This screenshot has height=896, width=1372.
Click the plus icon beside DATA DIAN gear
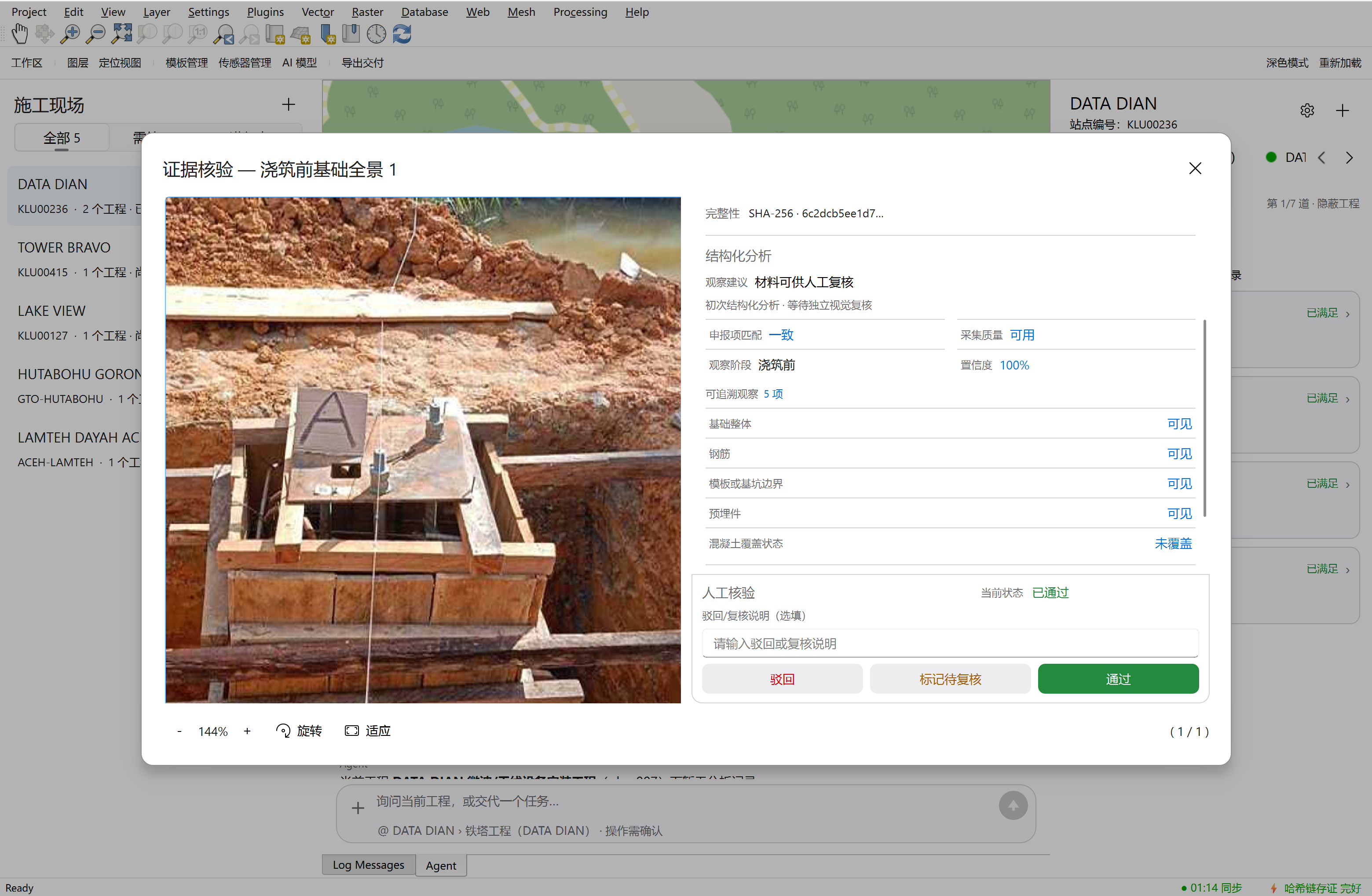[1342, 110]
